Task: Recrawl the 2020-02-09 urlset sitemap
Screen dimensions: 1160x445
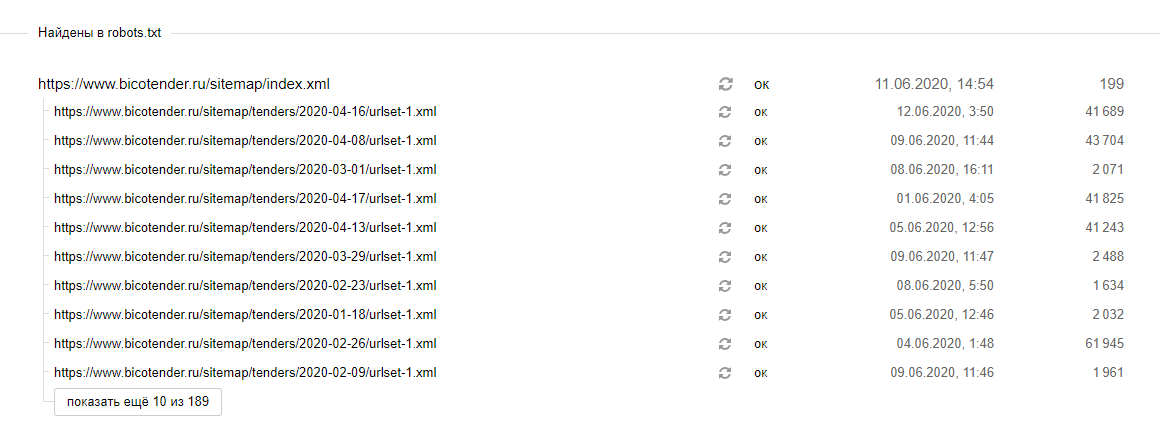Action: [x=726, y=373]
